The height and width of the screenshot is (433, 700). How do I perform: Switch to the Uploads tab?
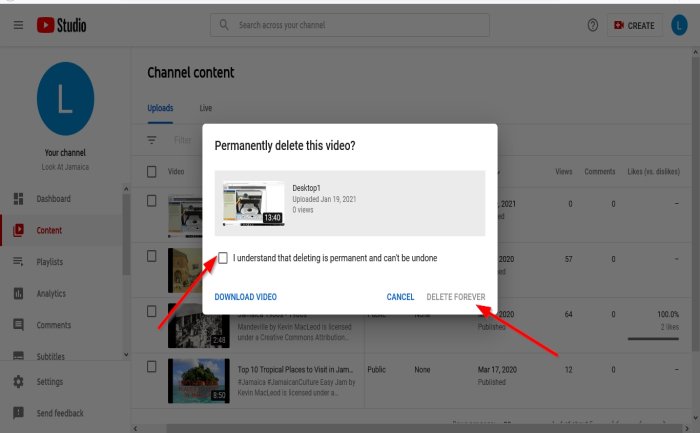coord(160,108)
